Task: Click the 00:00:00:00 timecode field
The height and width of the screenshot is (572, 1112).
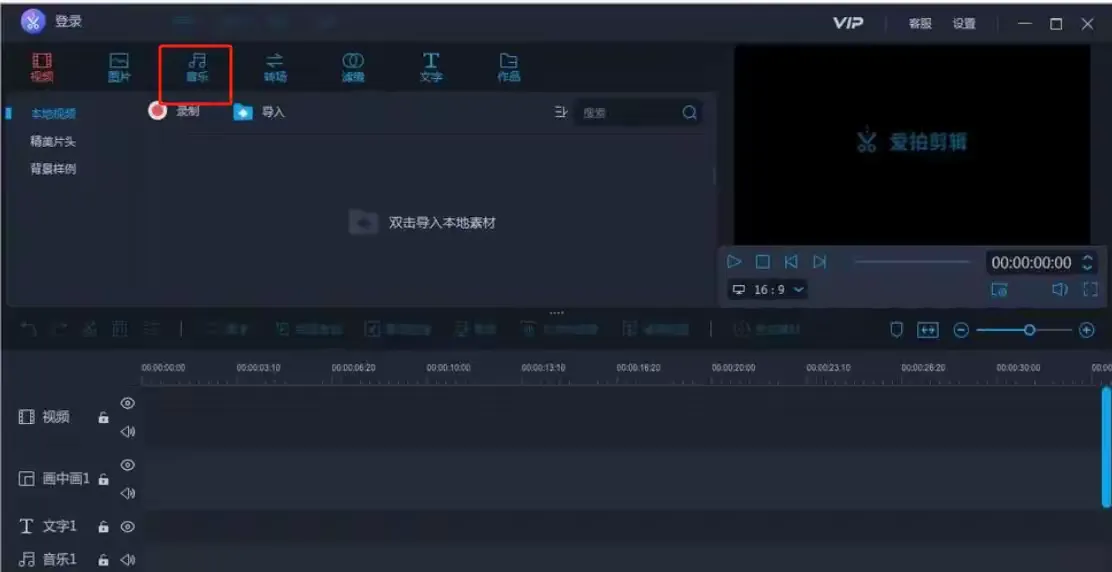Action: point(1031,263)
